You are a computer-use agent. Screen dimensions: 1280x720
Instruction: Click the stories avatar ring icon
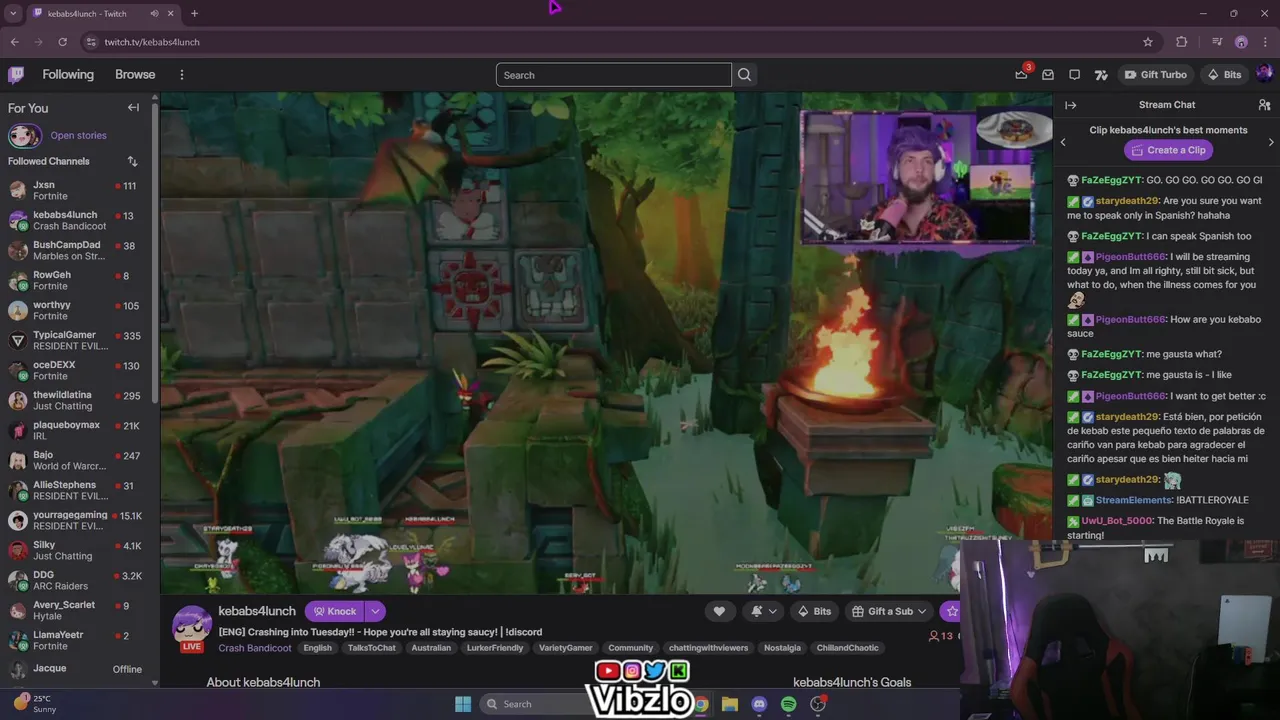[24, 135]
